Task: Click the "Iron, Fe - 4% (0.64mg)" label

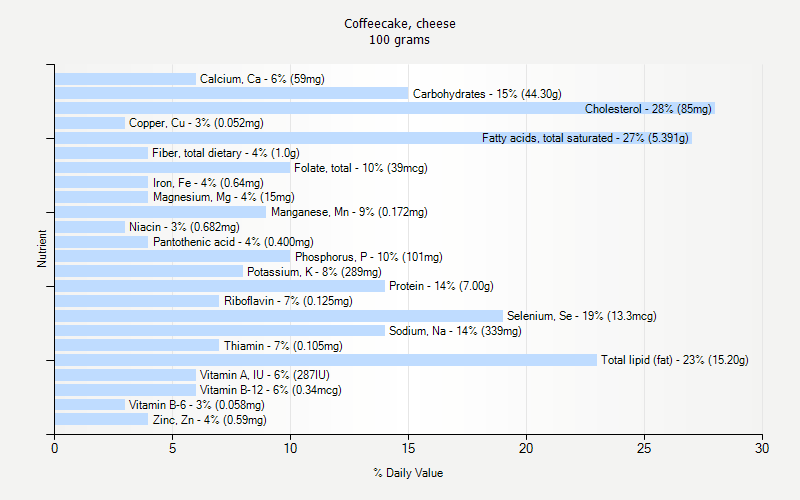Action: [x=208, y=183]
